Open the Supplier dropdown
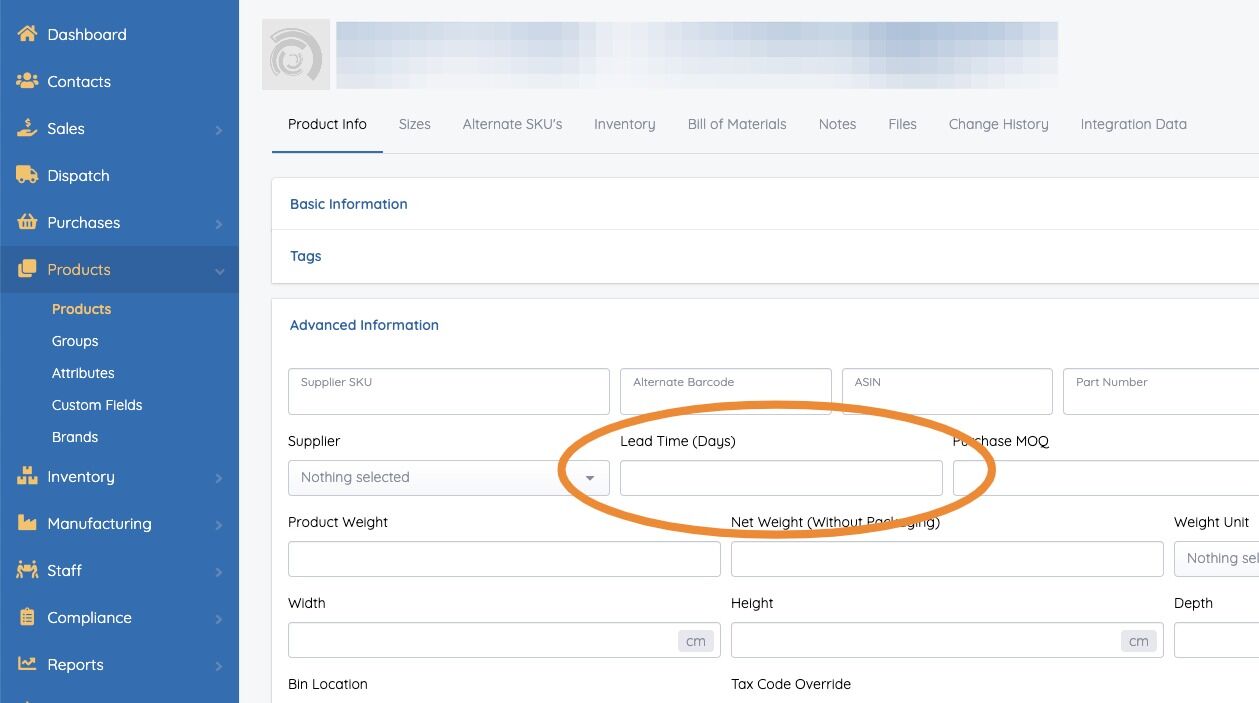Viewport: 1259px width, 703px height. (448, 478)
